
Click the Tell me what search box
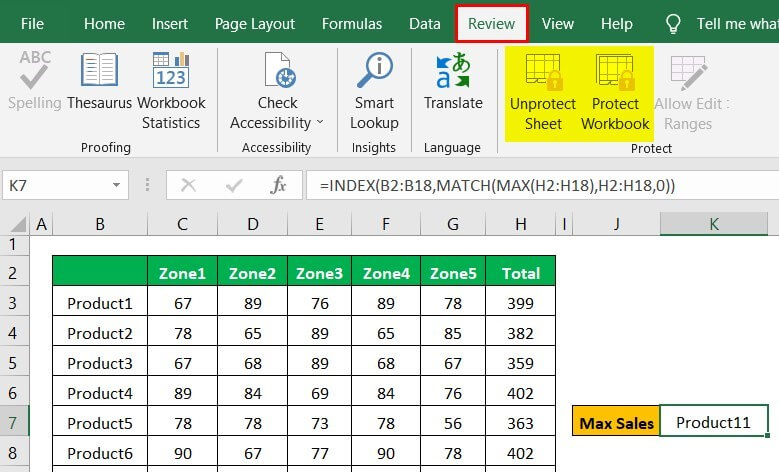coord(737,23)
